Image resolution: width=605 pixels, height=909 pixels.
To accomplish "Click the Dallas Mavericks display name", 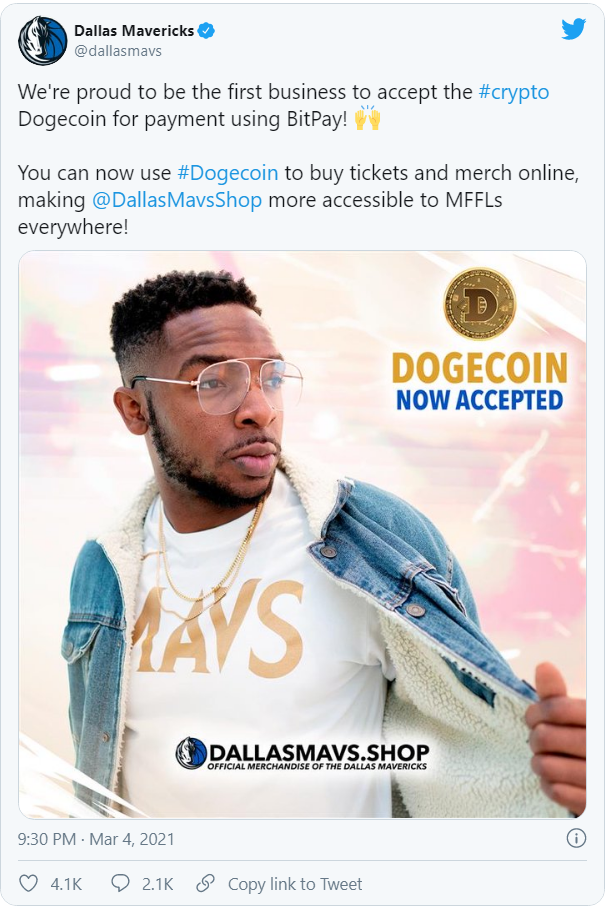I will (134, 31).
